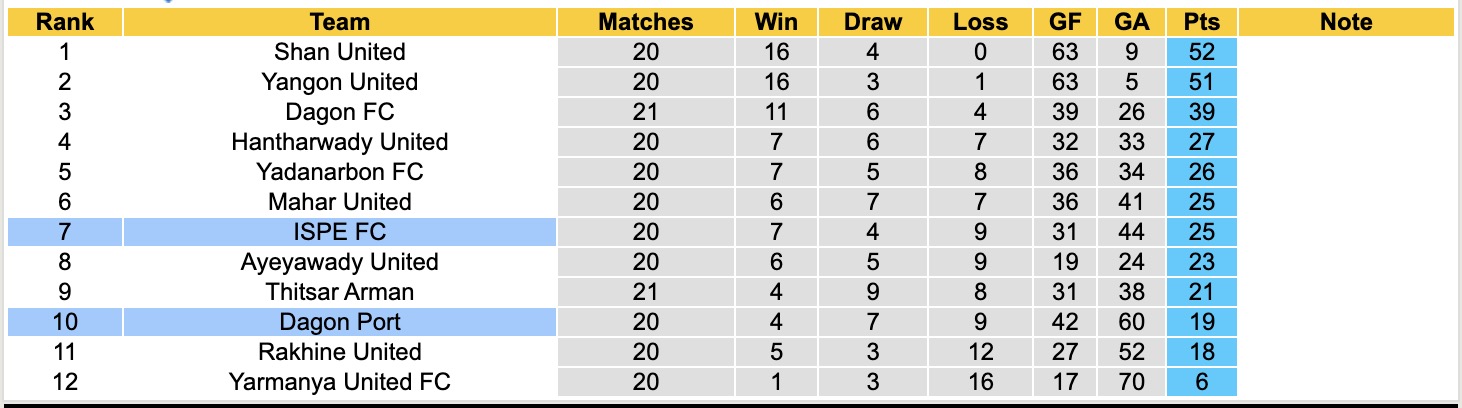Click the Shan United team name
This screenshot has width=1462, height=408.
point(339,52)
